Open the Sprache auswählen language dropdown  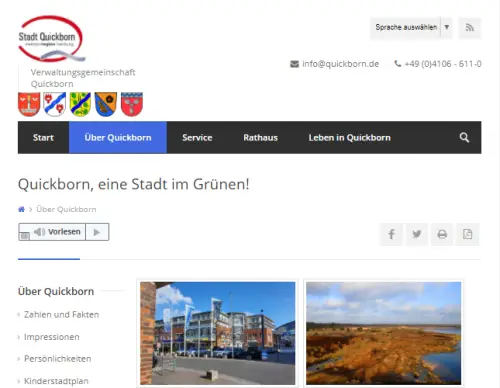click(x=406, y=27)
